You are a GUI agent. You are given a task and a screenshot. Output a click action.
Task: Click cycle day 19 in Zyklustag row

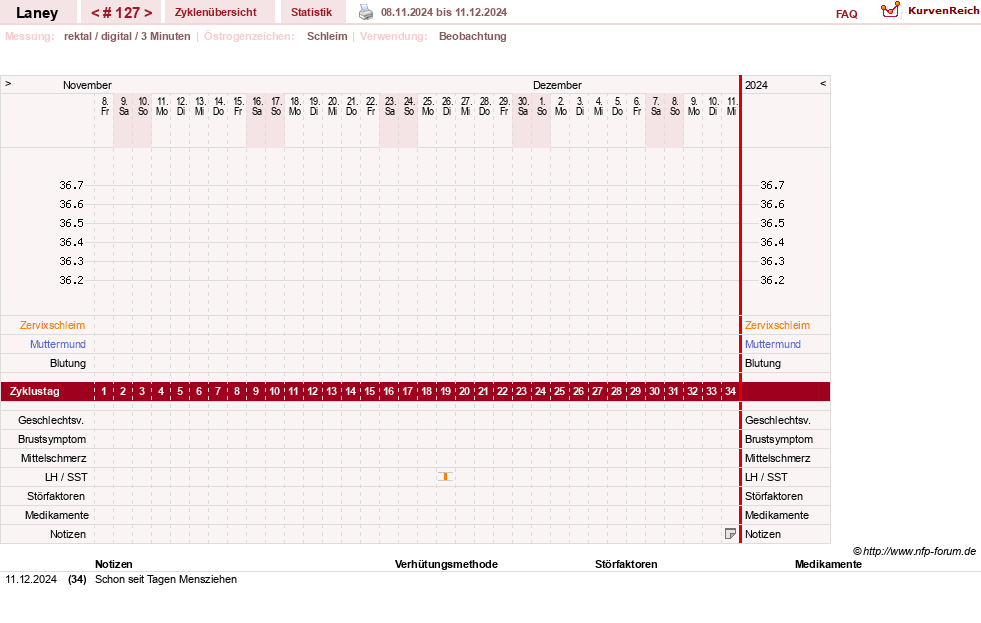445,391
